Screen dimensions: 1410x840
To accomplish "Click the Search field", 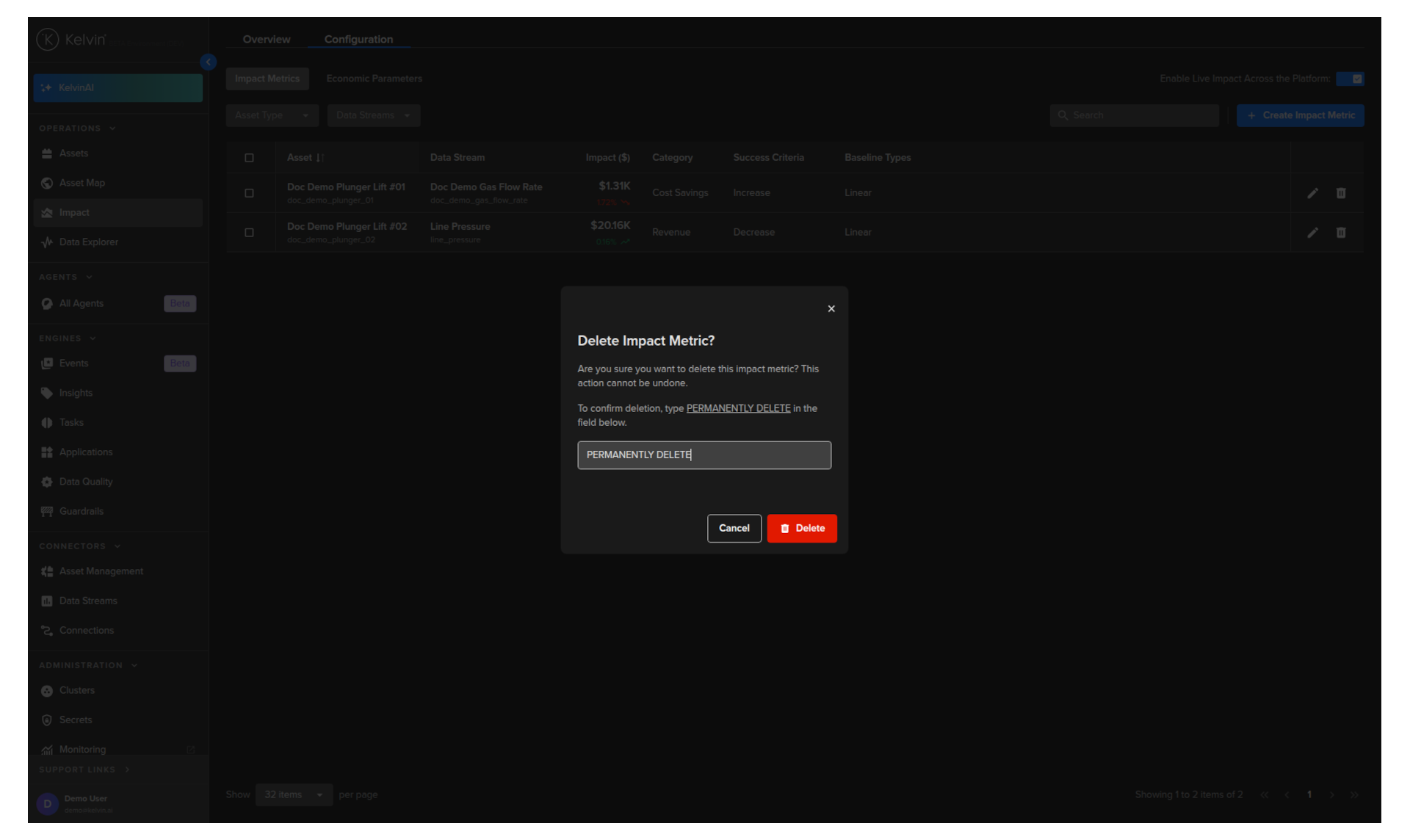I will click(x=1135, y=115).
